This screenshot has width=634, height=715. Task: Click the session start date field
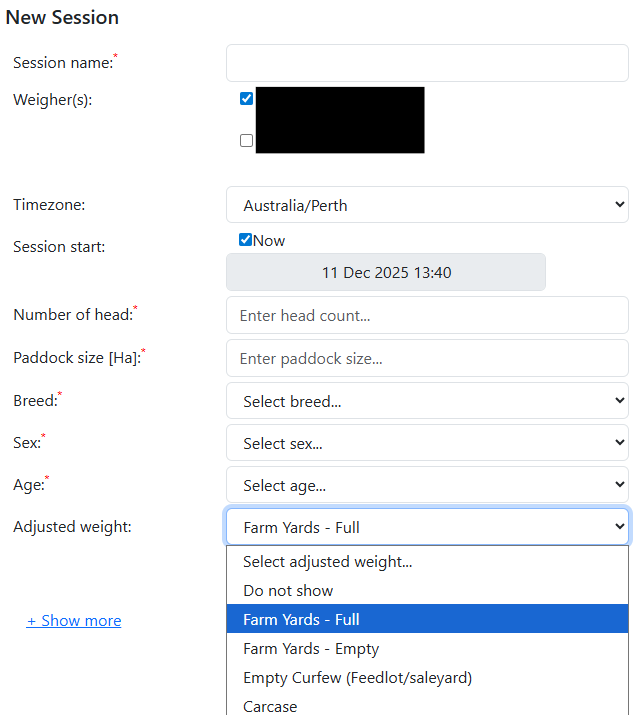click(386, 272)
